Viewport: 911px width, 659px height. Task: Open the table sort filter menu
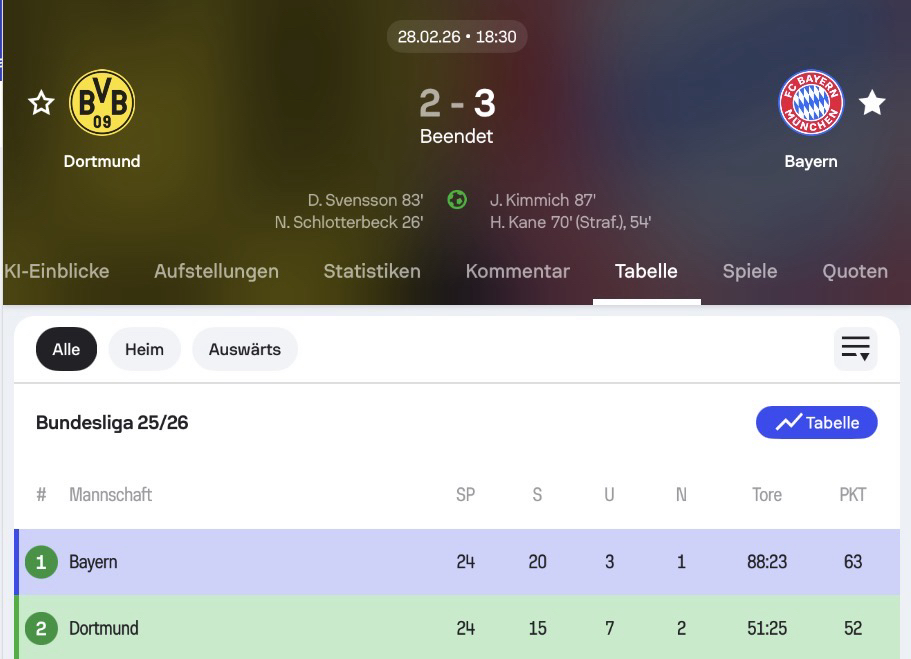point(855,349)
